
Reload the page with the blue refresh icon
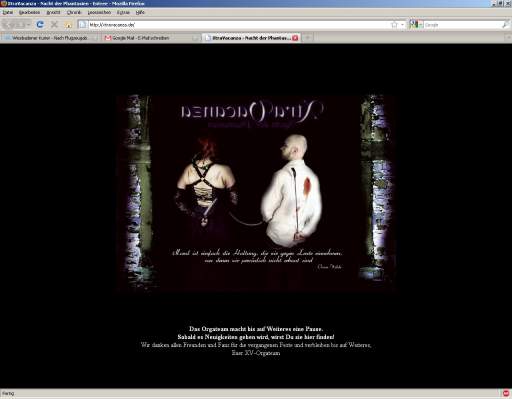[40, 24]
